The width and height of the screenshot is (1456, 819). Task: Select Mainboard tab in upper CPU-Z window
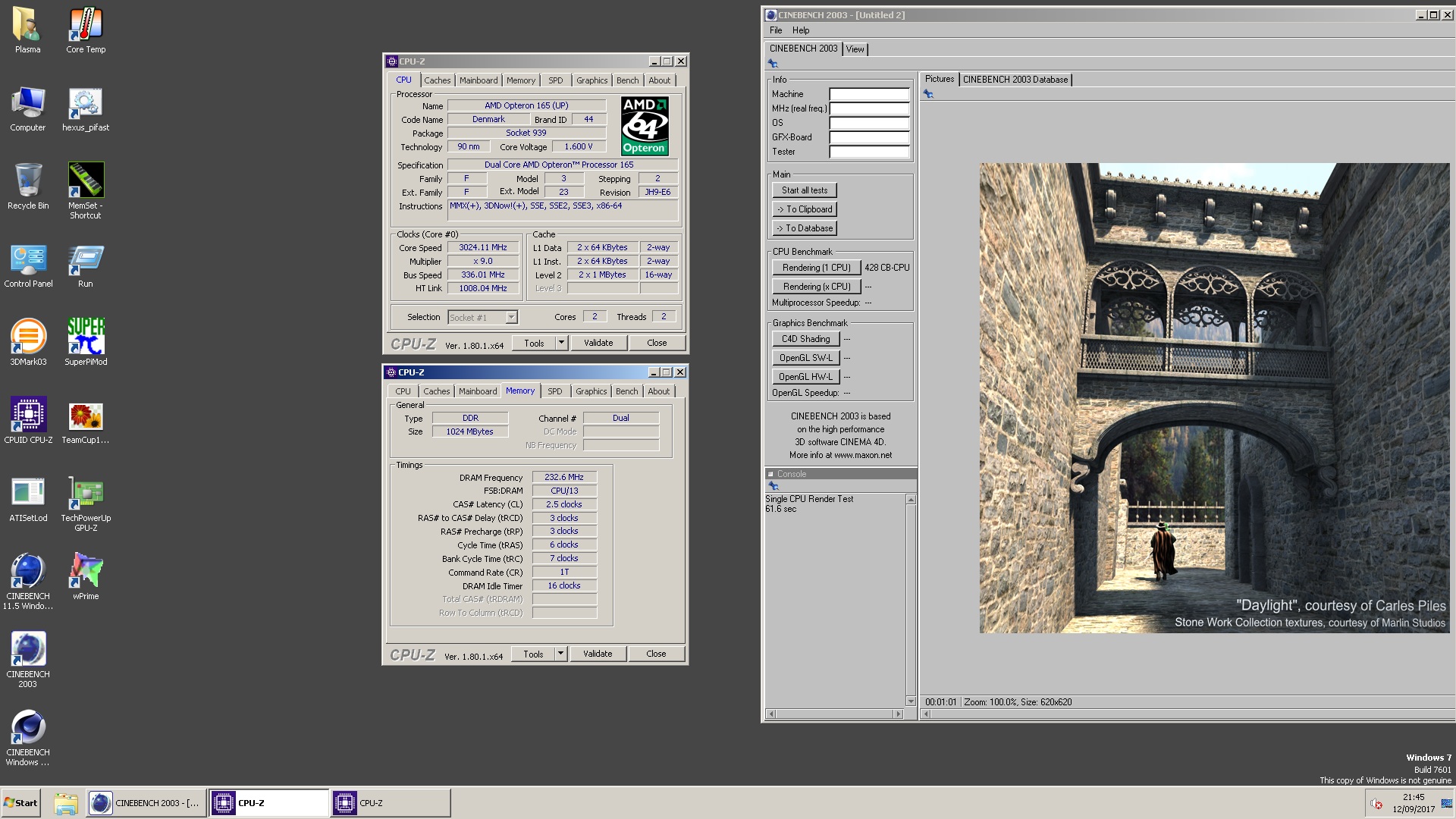coord(479,80)
